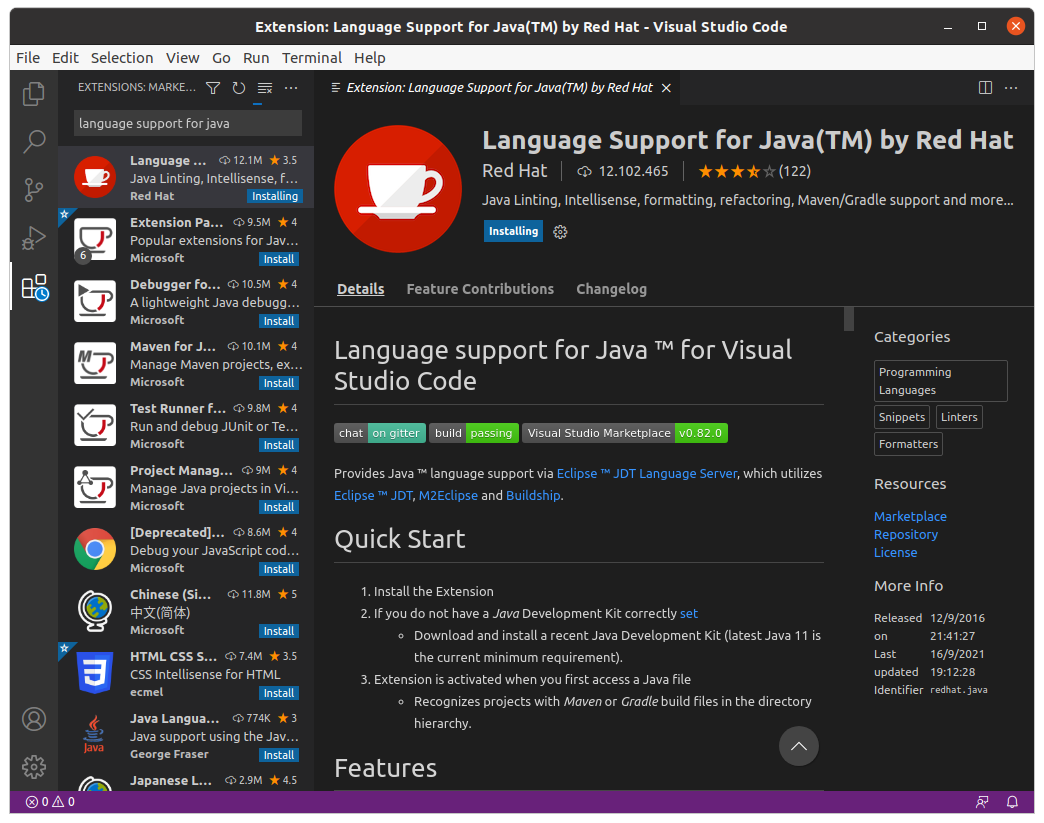Click the extension search input field
The image size is (1044, 823).
point(186,122)
